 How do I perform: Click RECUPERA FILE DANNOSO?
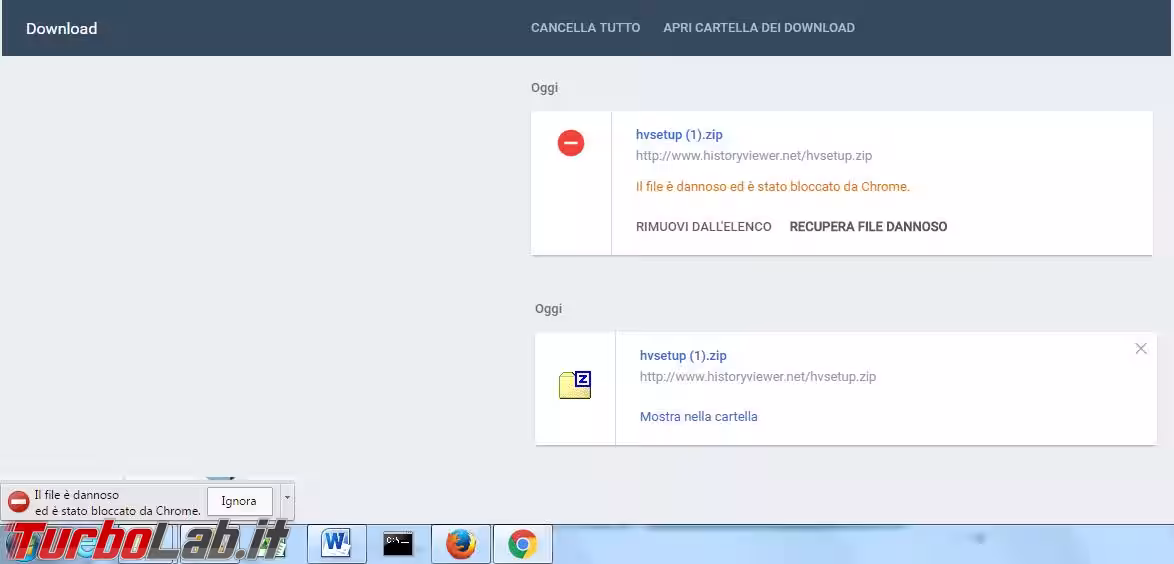pos(868,227)
